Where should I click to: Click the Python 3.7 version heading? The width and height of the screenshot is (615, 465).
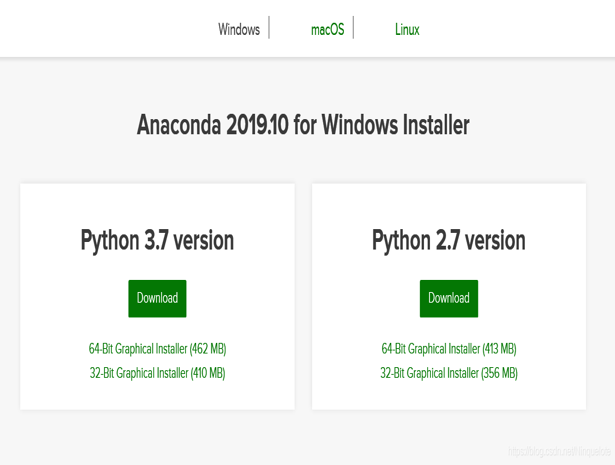[x=157, y=241]
